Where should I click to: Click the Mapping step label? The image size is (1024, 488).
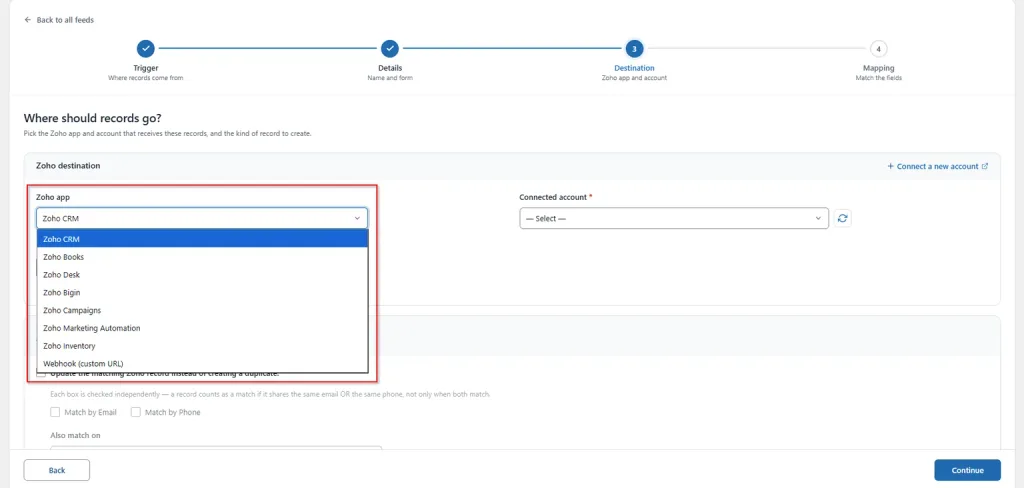(878, 68)
